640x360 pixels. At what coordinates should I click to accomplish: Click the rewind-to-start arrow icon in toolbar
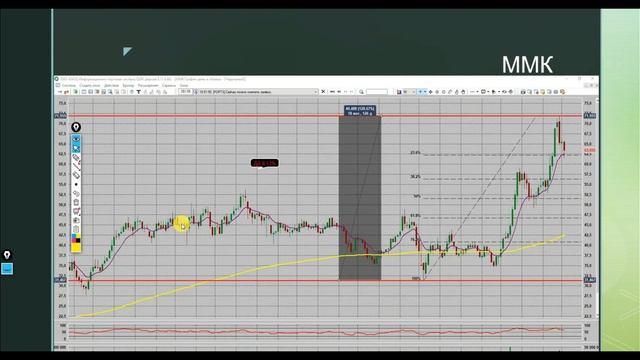332,92
